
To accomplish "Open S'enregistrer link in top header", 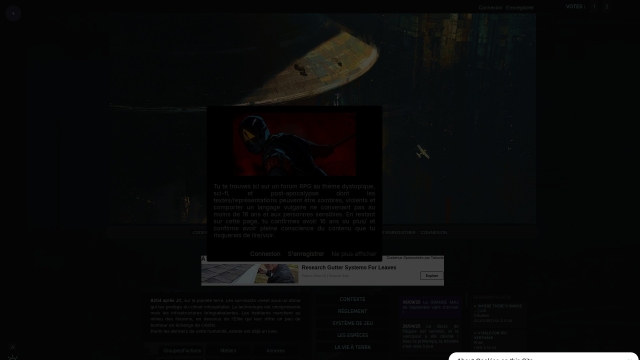I will click(x=520, y=7).
